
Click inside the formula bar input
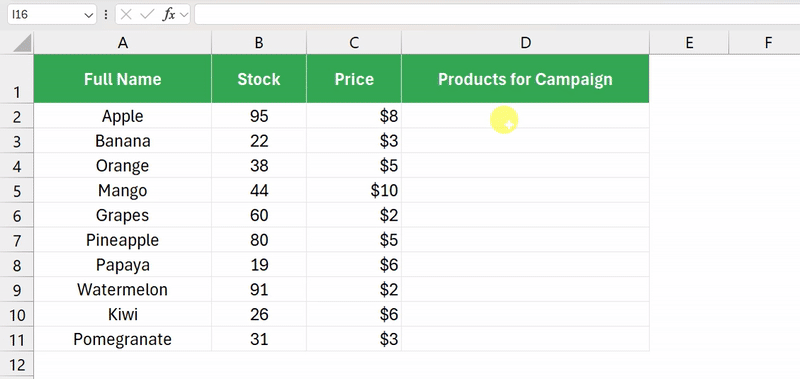[497, 15]
